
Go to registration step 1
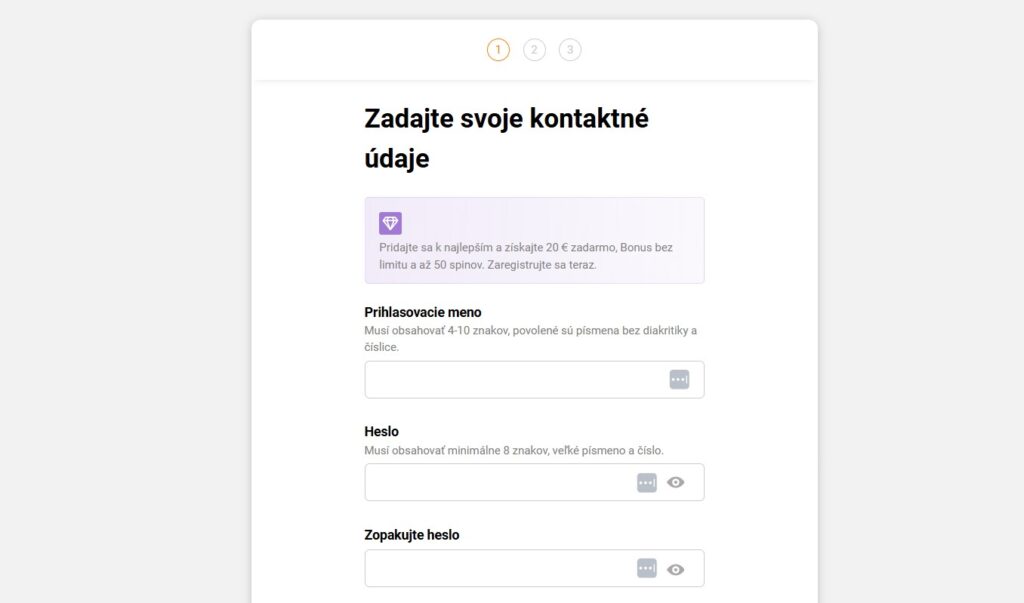pyautogui.click(x=498, y=50)
